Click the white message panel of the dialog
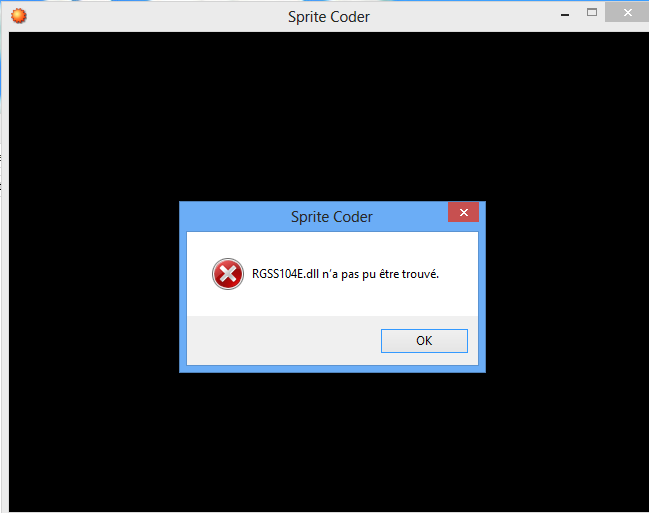 332,274
